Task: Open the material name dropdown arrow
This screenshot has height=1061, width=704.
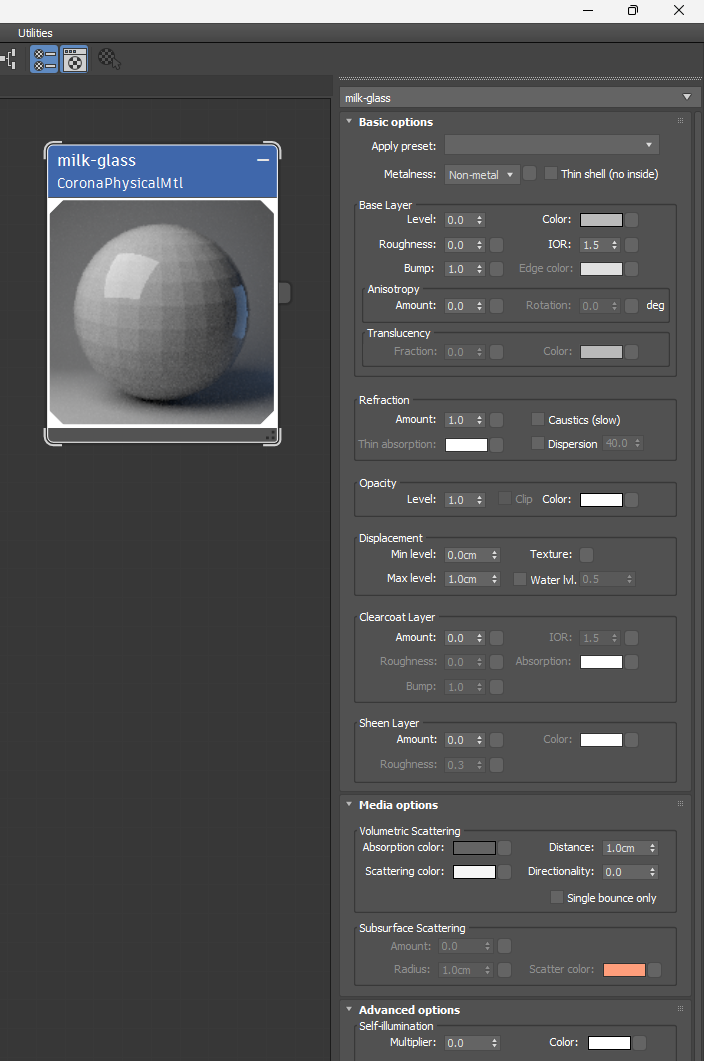Action: pos(687,97)
